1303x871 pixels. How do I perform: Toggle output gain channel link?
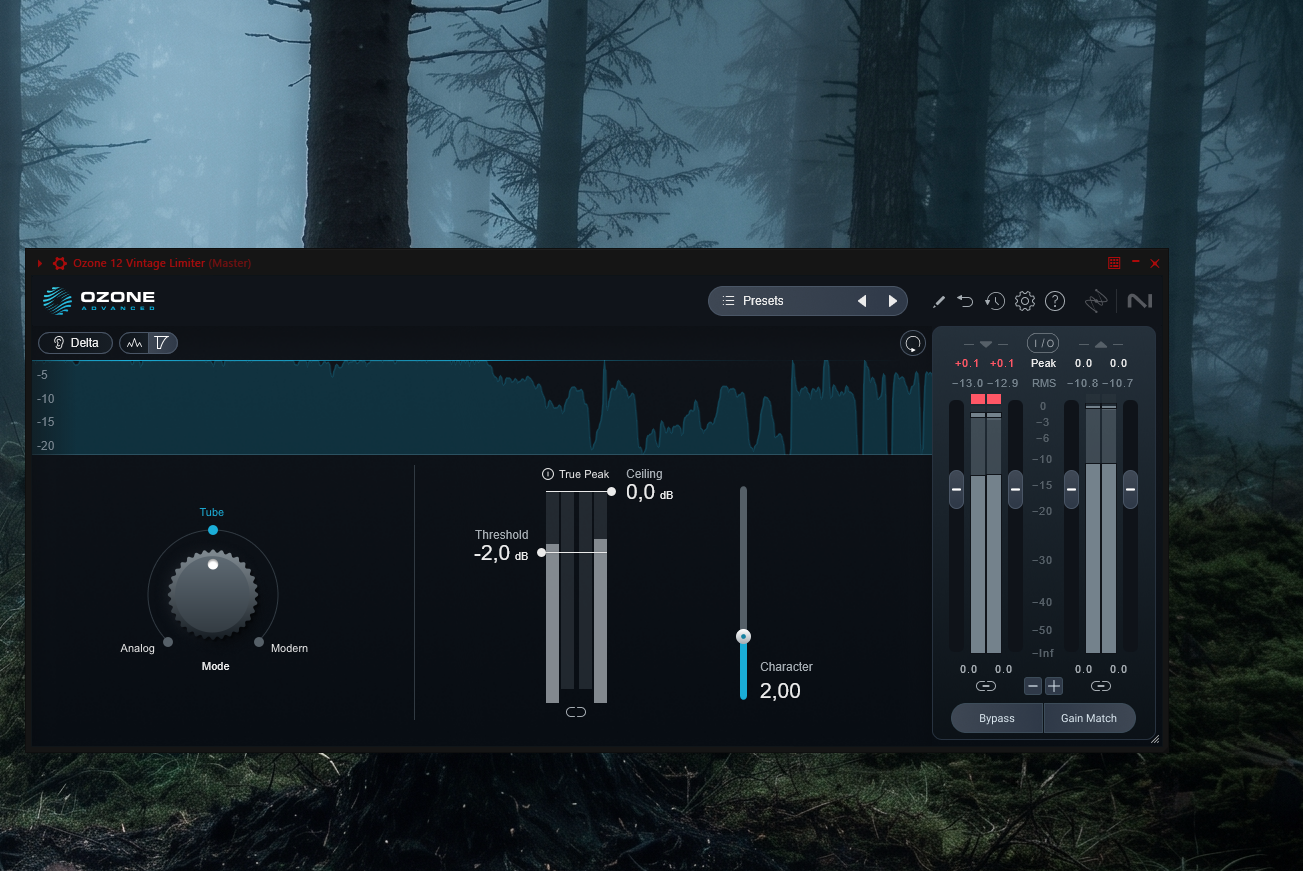pyautogui.click(x=1101, y=687)
